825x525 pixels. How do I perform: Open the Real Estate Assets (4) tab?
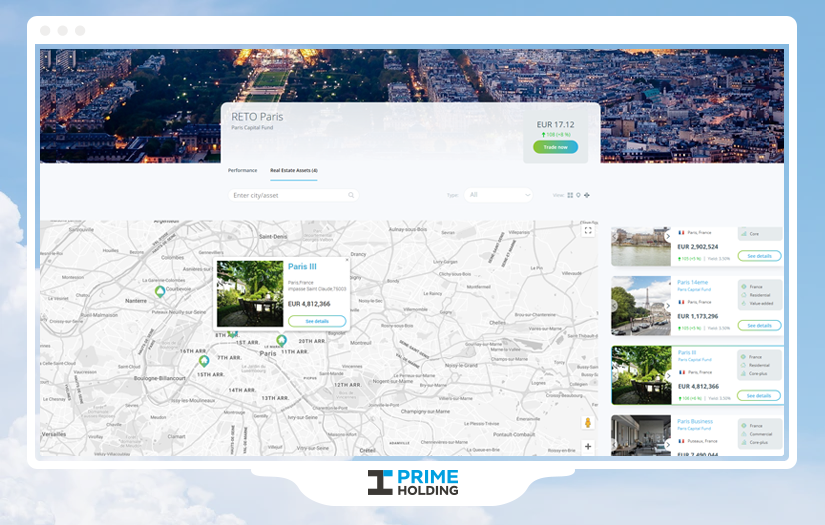pos(294,170)
